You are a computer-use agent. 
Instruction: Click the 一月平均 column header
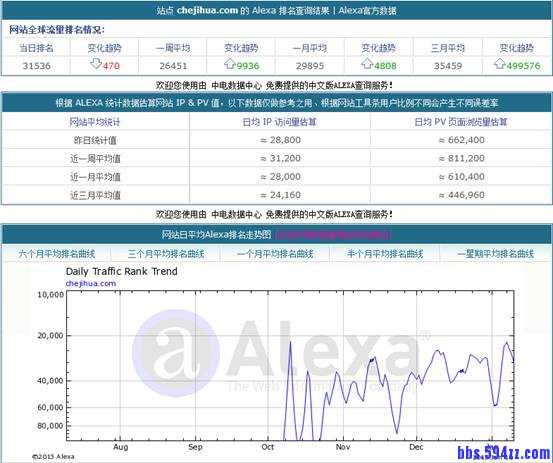pos(310,48)
